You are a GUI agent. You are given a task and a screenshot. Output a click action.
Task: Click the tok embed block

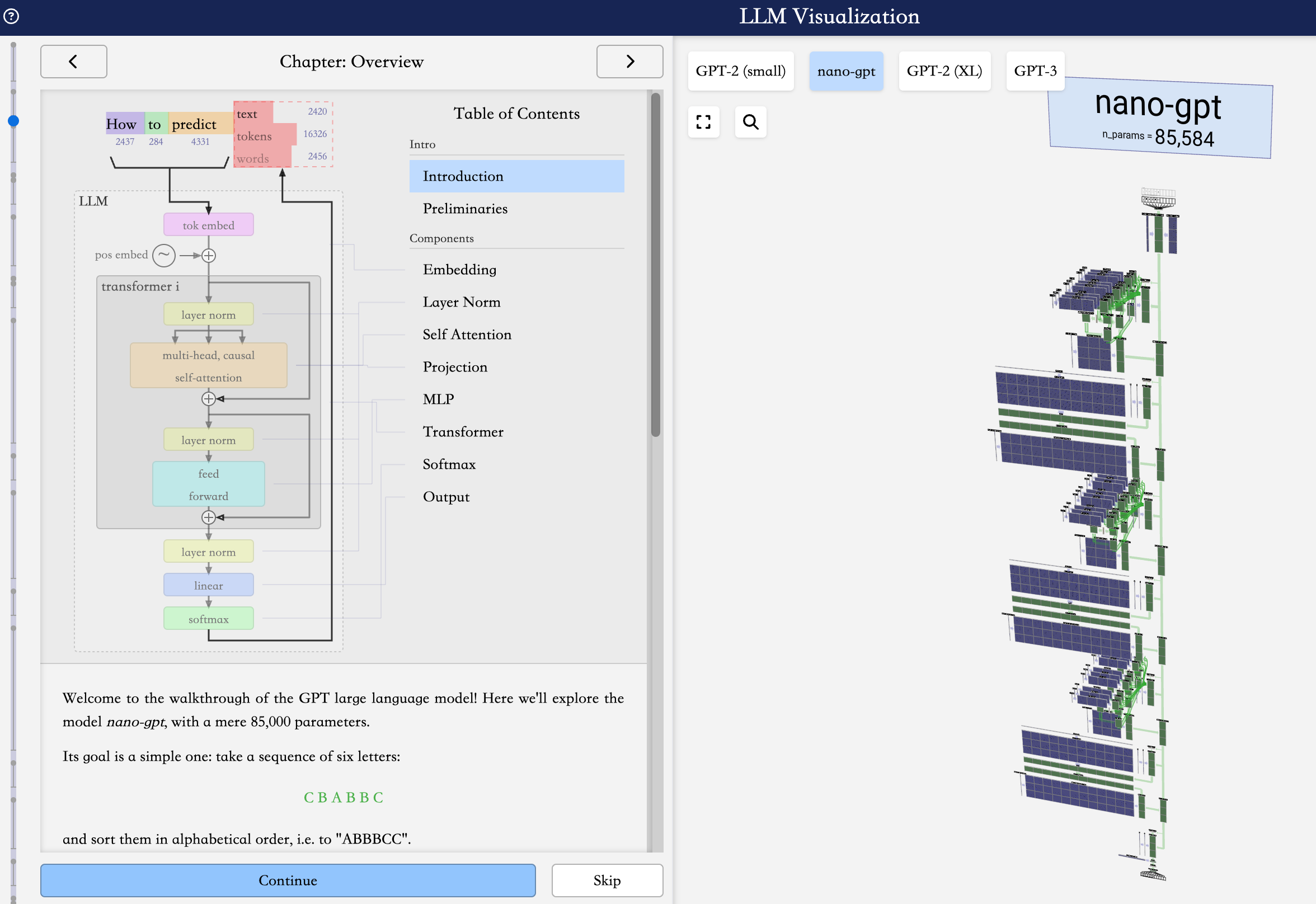click(x=209, y=225)
